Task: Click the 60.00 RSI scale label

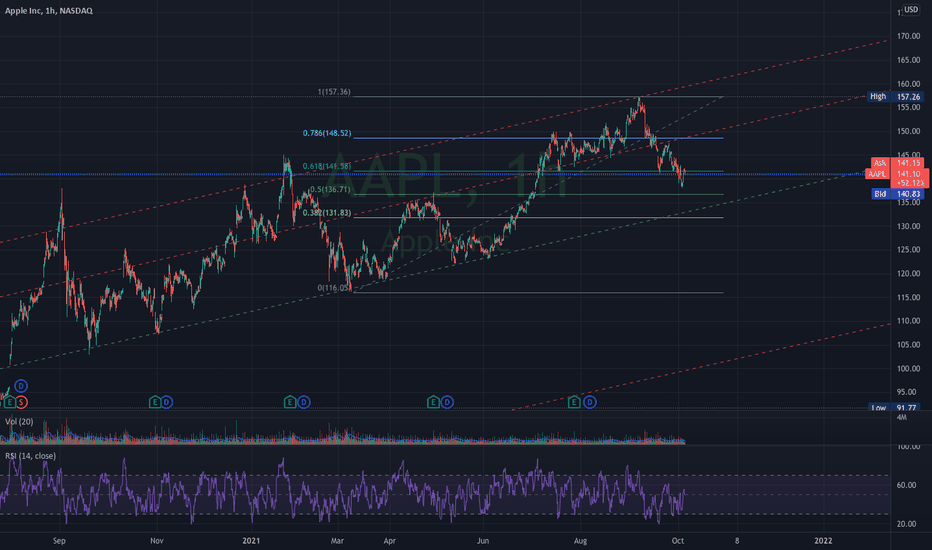Action: (x=906, y=485)
